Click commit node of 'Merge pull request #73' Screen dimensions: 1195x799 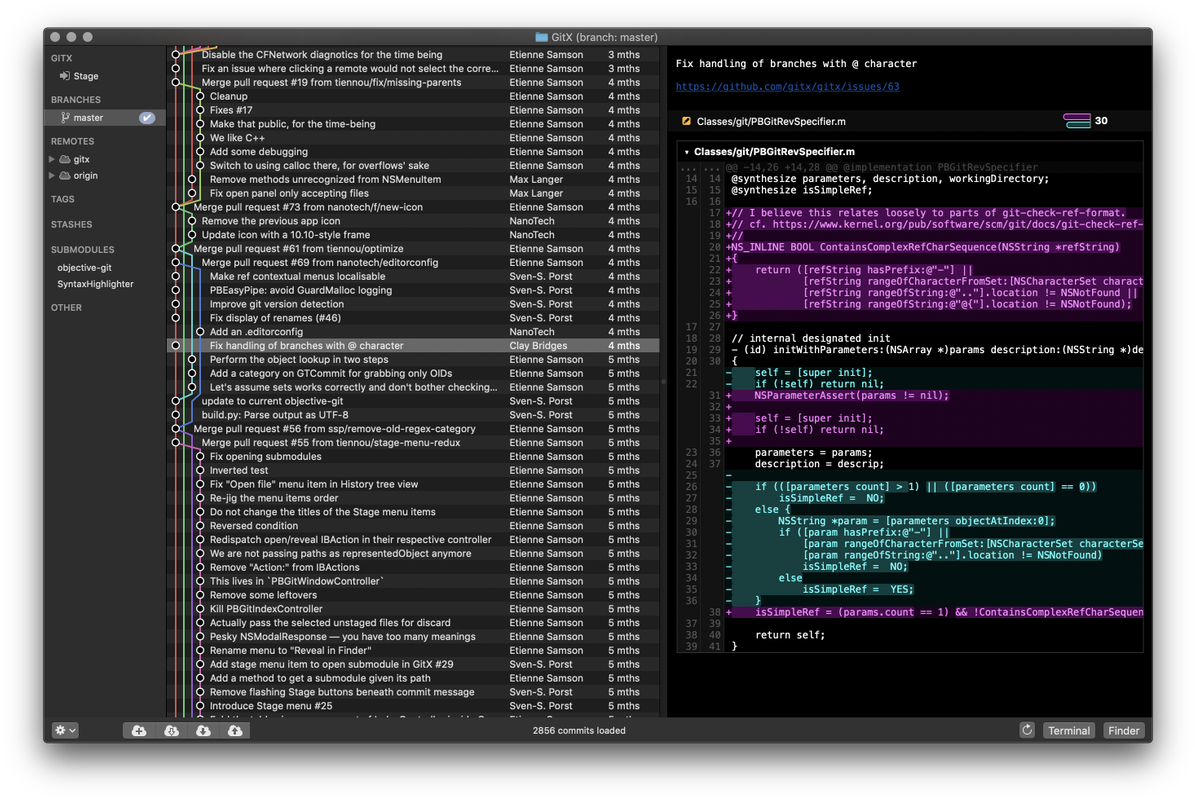[x=176, y=207]
